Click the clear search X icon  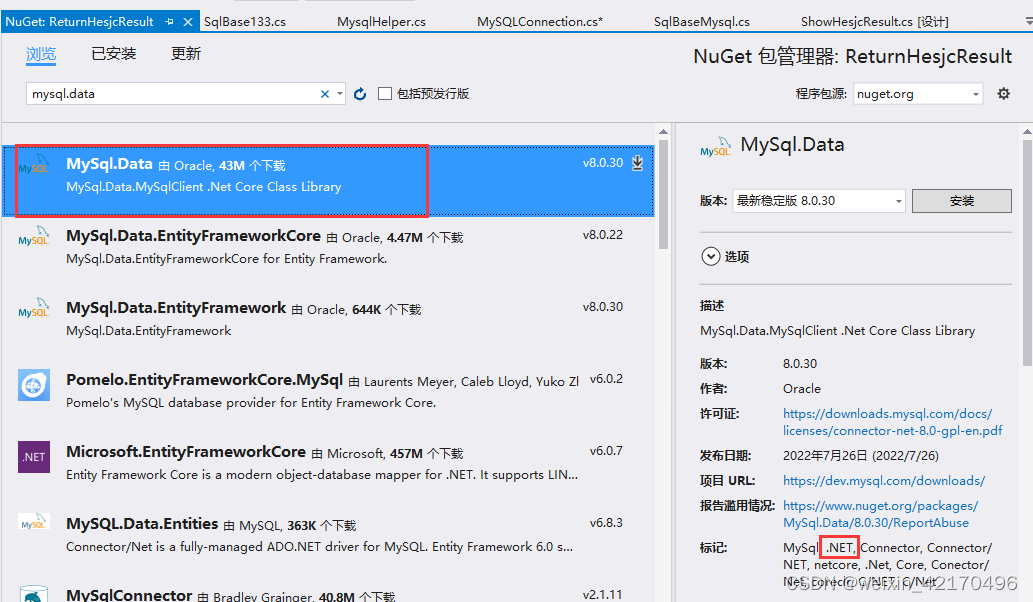point(325,93)
